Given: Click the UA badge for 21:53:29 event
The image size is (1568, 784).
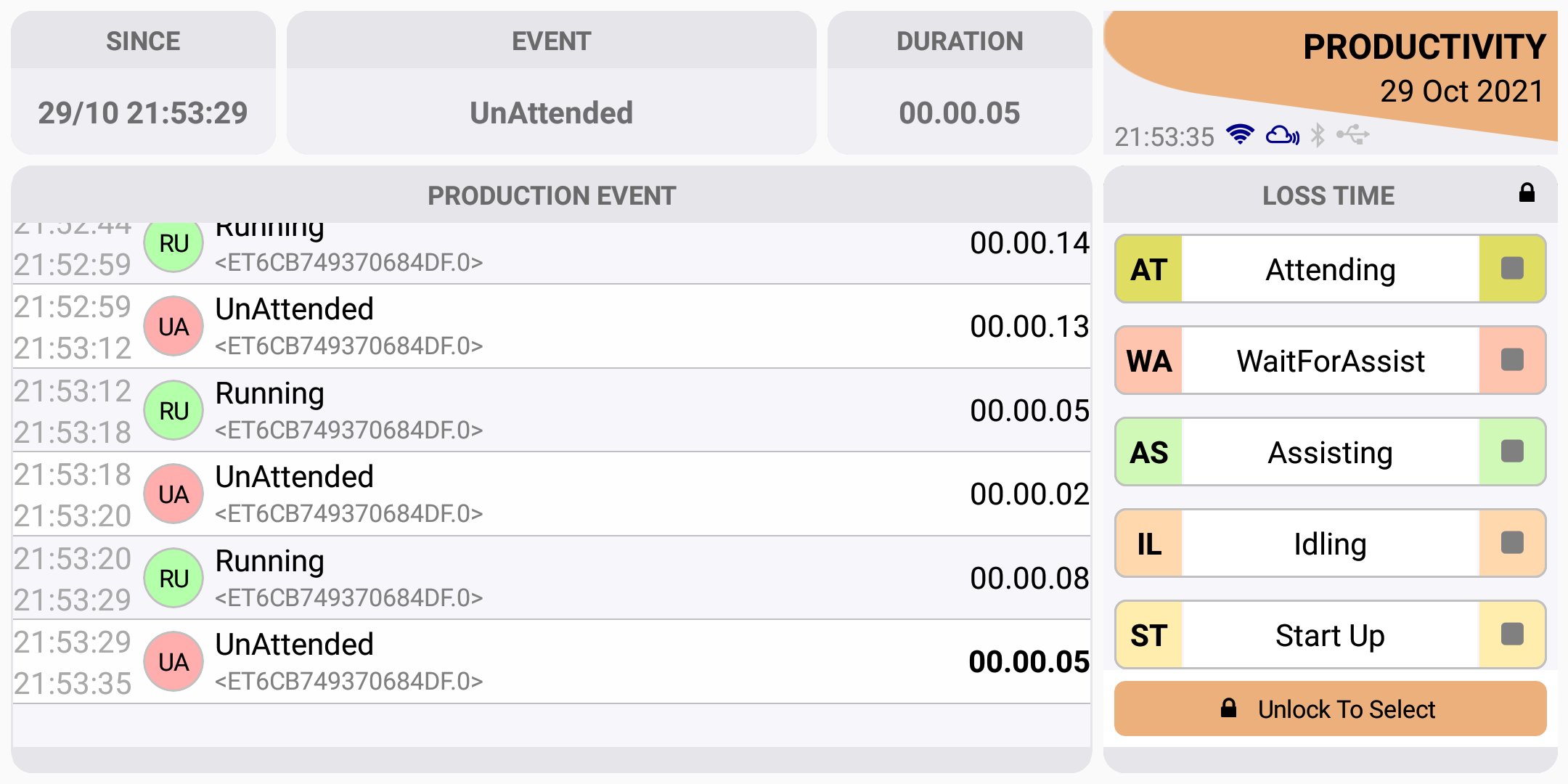Looking at the screenshot, I should pyautogui.click(x=173, y=661).
